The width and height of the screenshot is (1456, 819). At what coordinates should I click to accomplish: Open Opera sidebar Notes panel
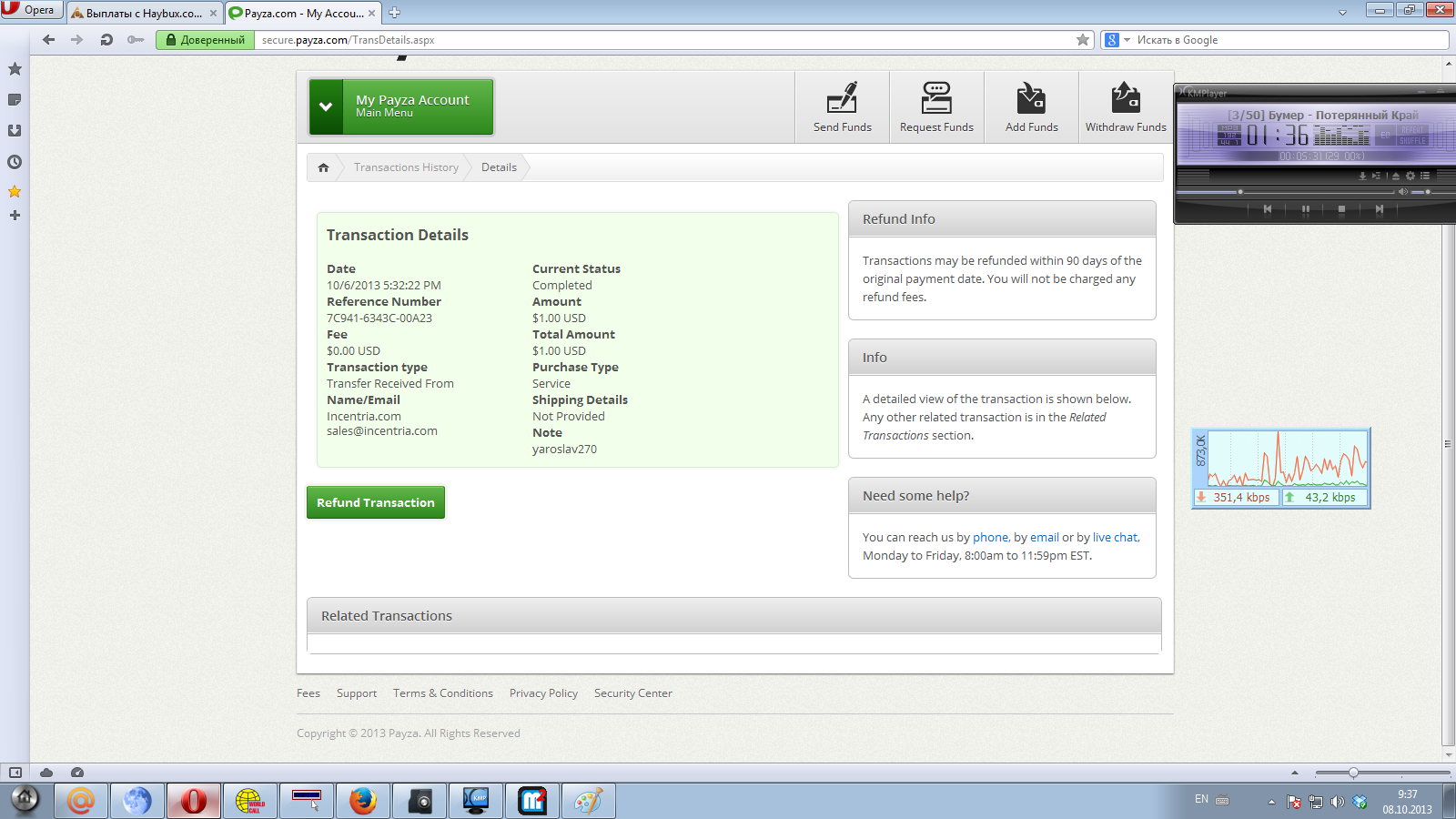click(x=15, y=100)
